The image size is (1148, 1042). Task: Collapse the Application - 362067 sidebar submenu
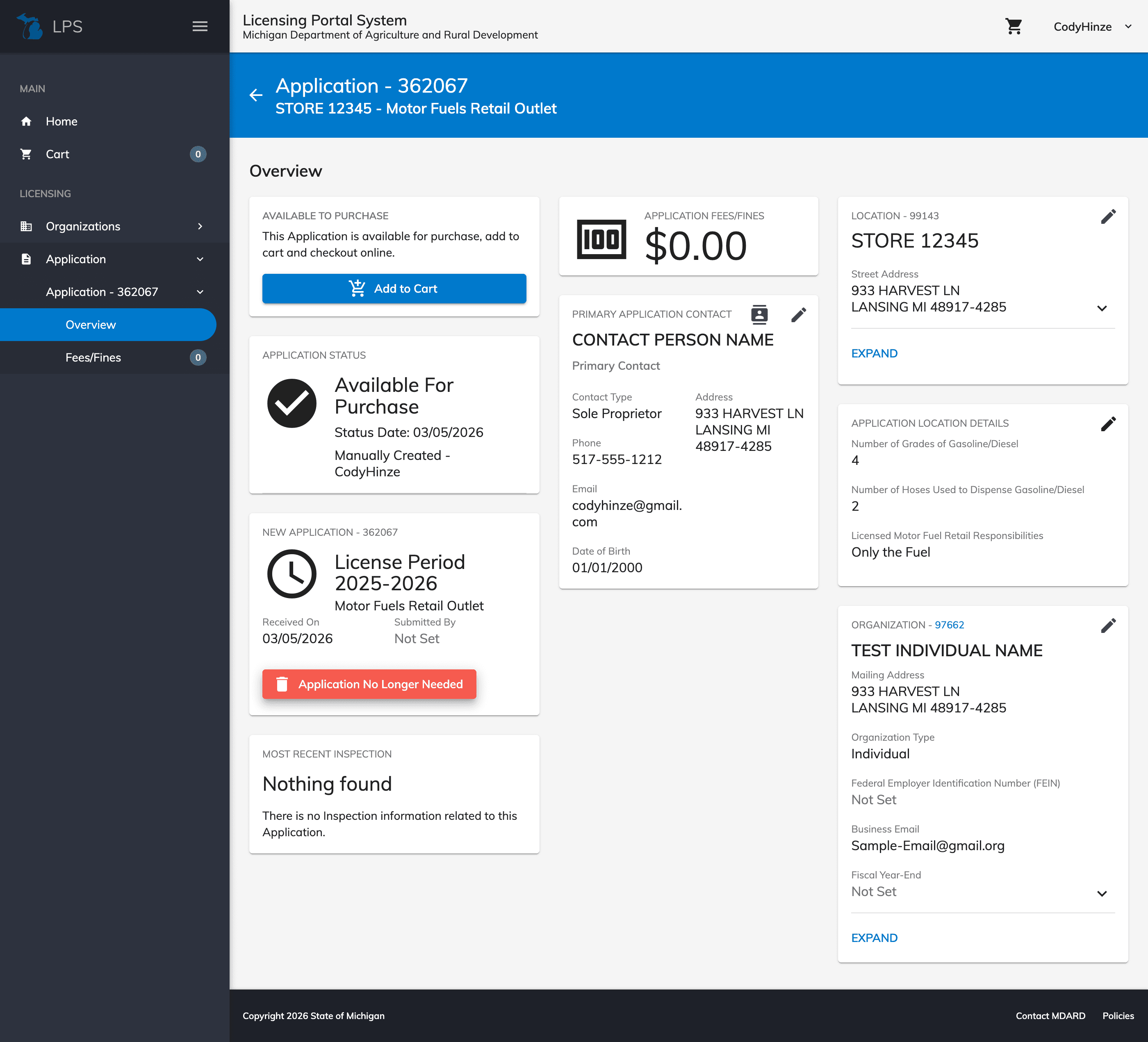coord(200,292)
